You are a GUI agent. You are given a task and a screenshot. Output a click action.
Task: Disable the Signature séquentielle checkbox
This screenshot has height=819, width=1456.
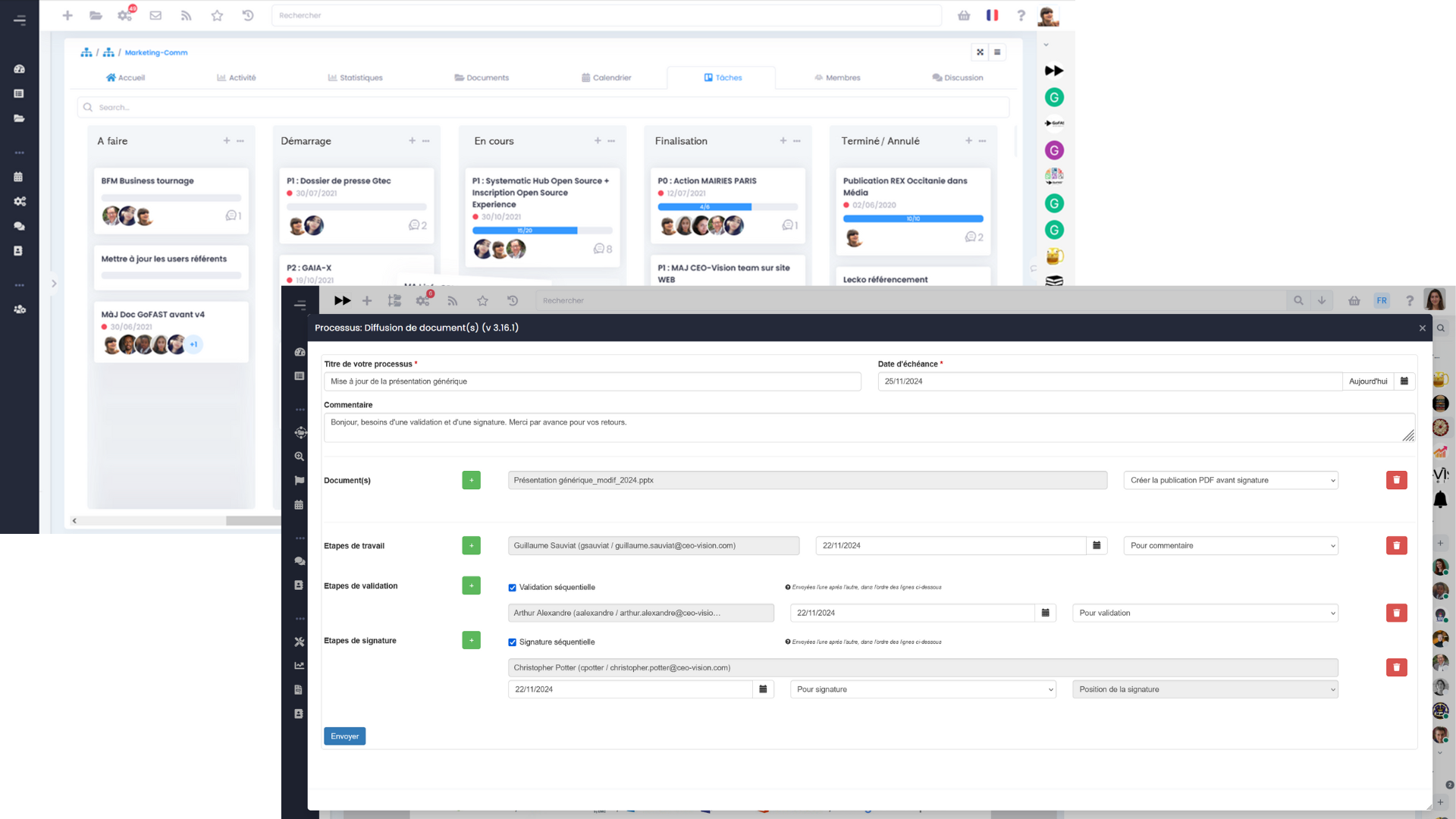pyautogui.click(x=512, y=642)
